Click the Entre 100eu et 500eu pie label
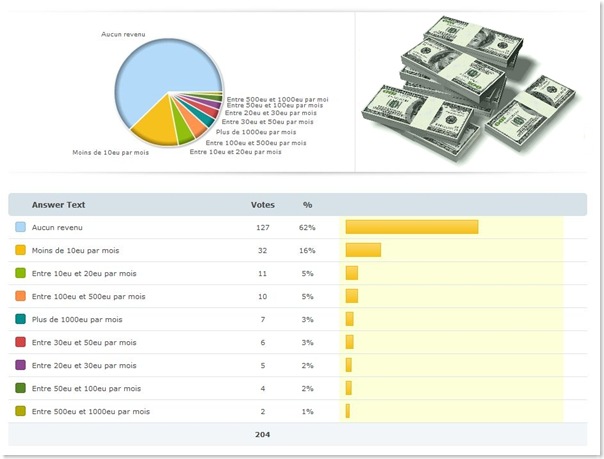Image resolution: width=604 pixels, height=459 pixels. click(x=256, y=143)
